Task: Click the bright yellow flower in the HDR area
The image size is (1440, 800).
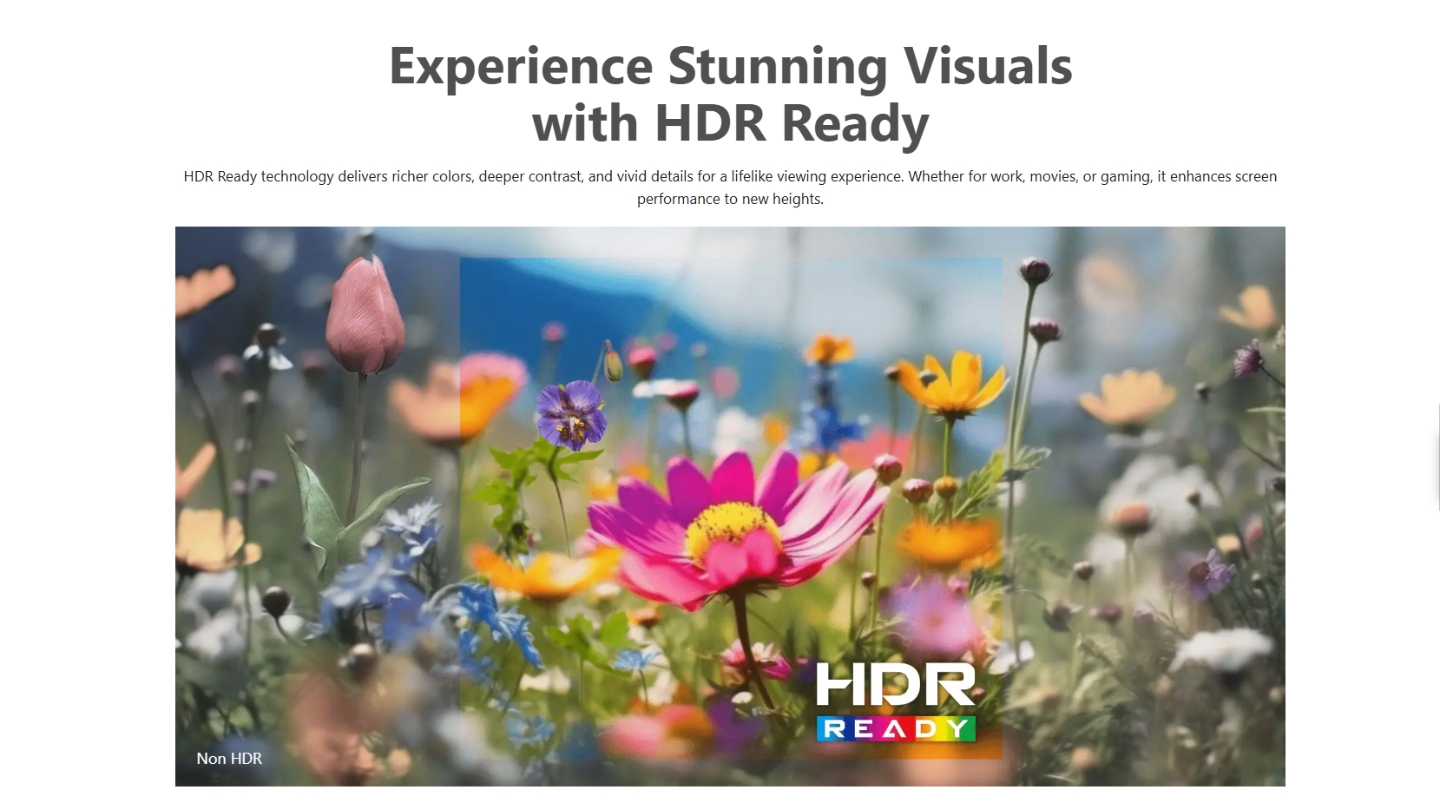Action: point(952,383)
